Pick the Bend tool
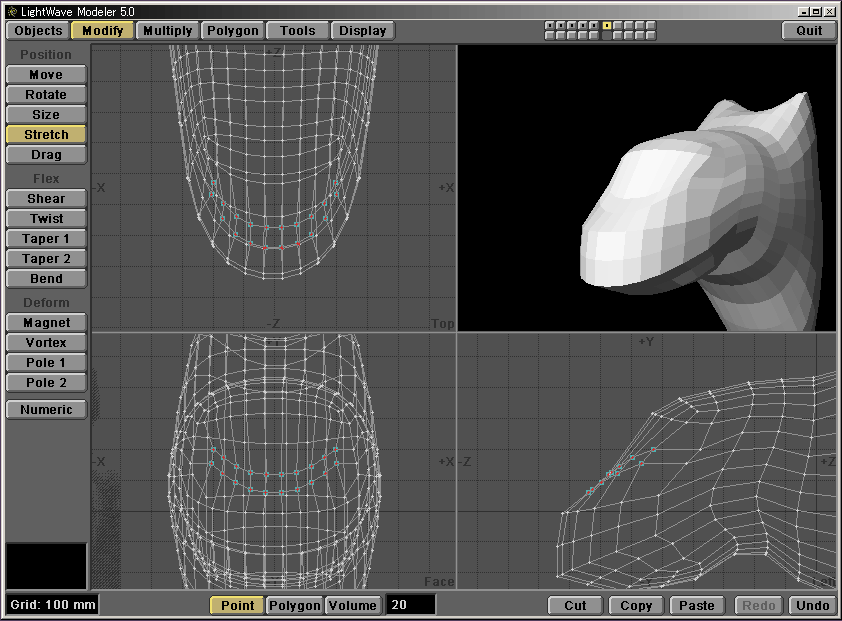 coord(46,279)
